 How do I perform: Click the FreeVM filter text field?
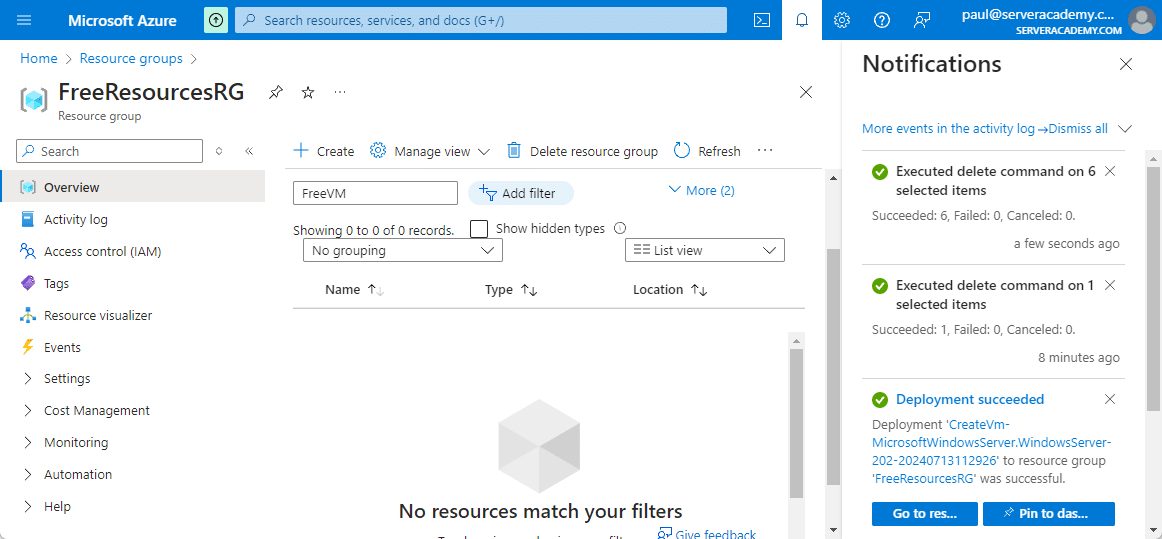tap(376, 194)
